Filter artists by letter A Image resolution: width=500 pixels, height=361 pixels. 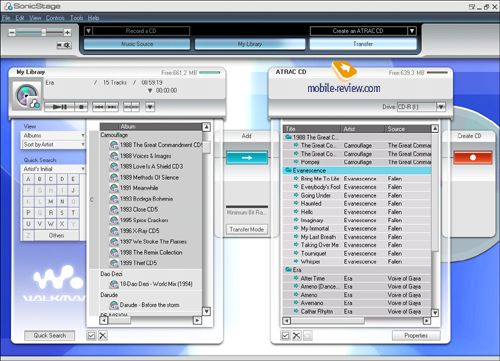pos(28,179)
